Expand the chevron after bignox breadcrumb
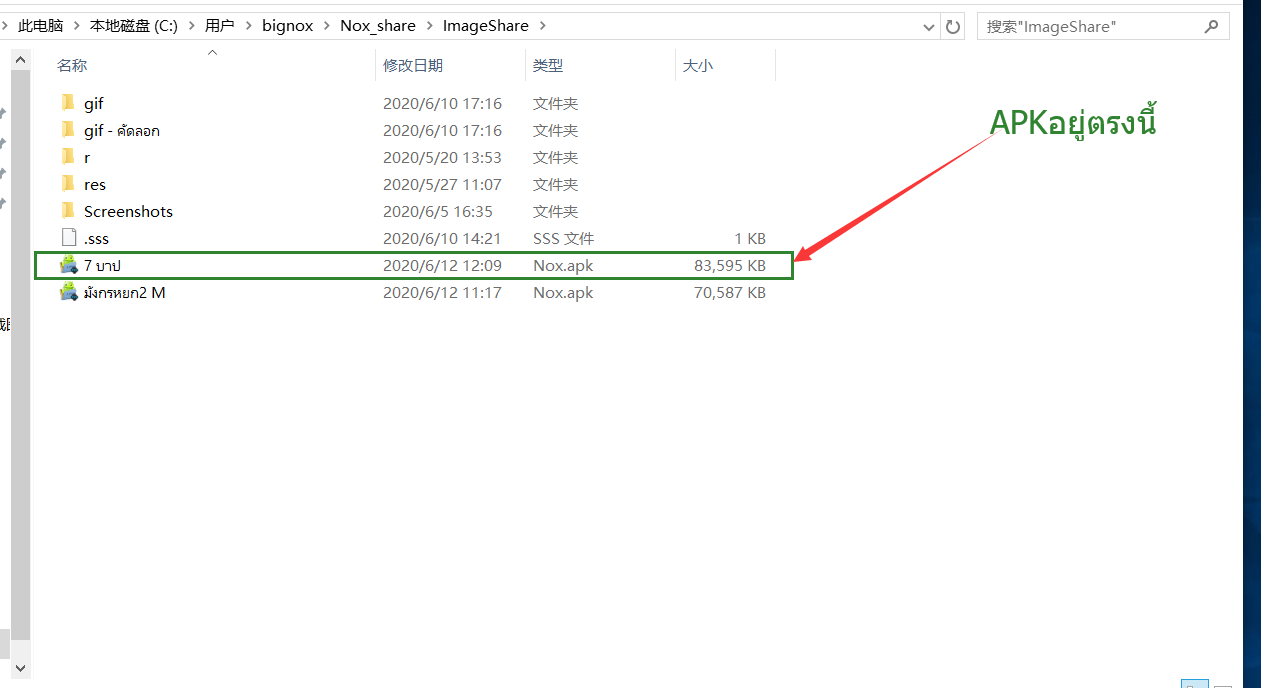 326,26
